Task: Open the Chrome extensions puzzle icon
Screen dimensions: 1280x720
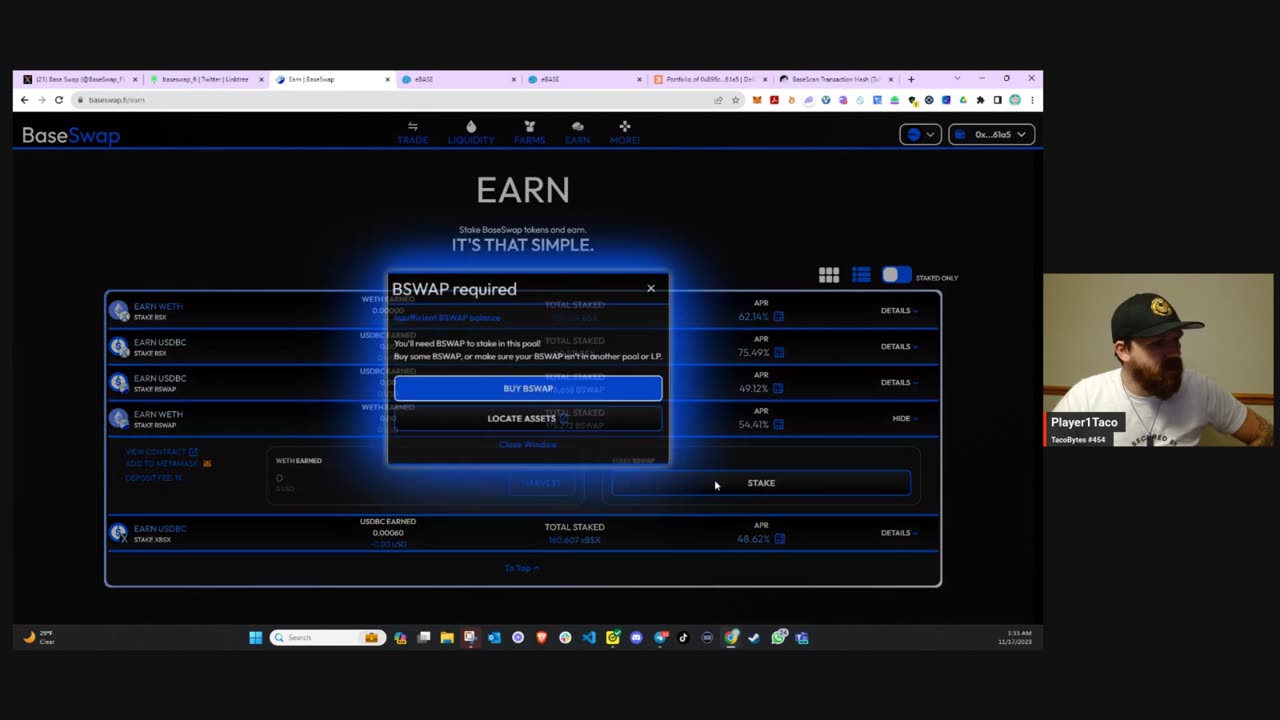Action: click(x=980, y=100)
